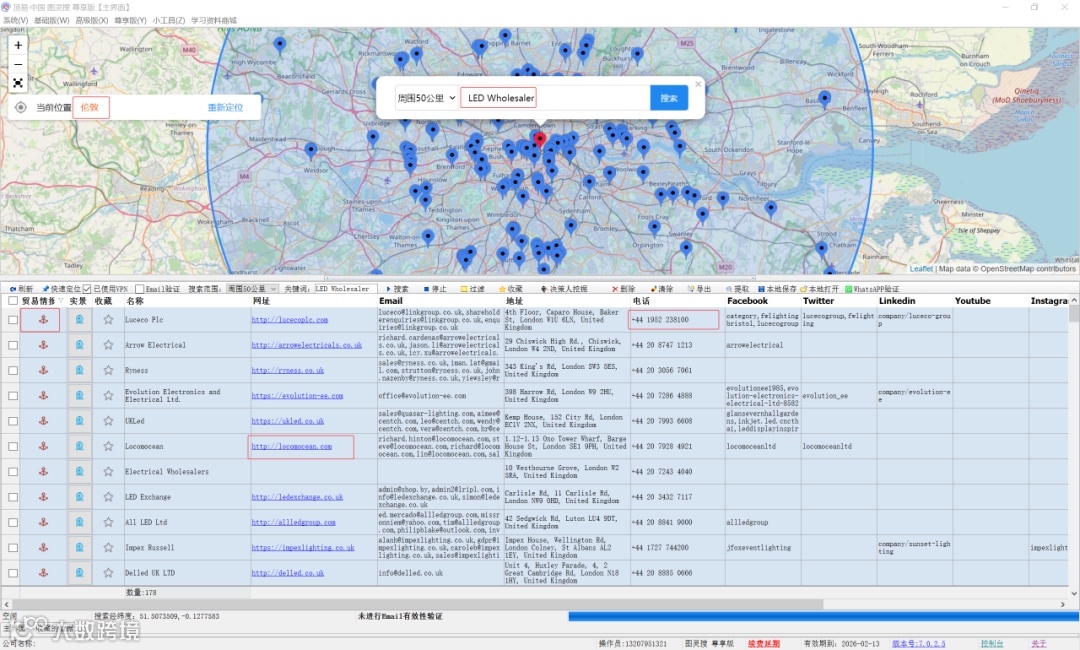This screenshot has height=650, width=1080.
Task: Open the 高级版(X) menu
Action: (92, 20)
